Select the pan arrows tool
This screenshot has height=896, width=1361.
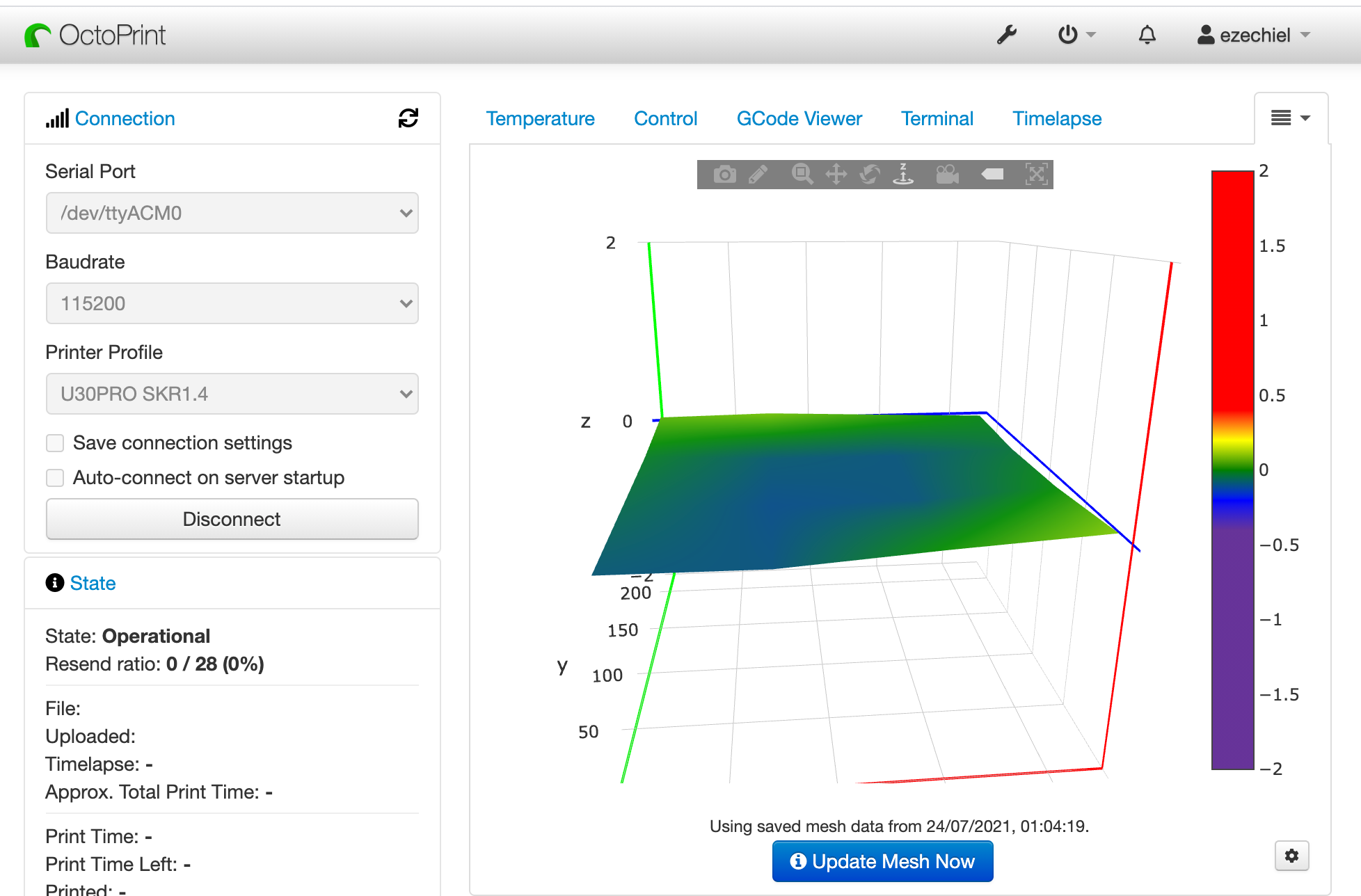click(836, 175)
